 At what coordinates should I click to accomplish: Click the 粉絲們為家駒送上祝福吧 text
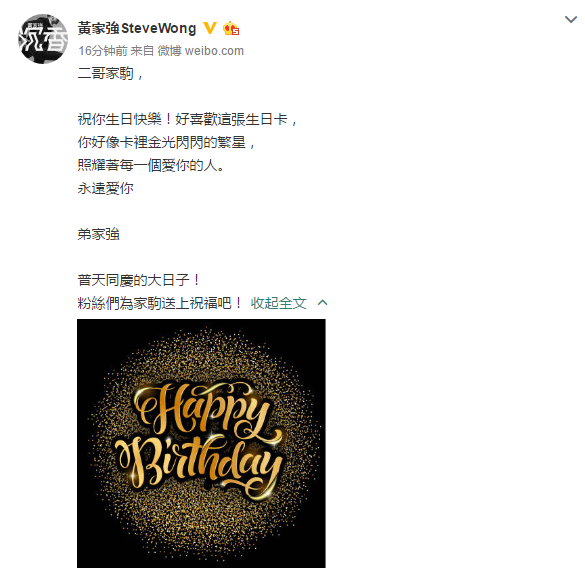pyautogui.click(x=160, y=303)
